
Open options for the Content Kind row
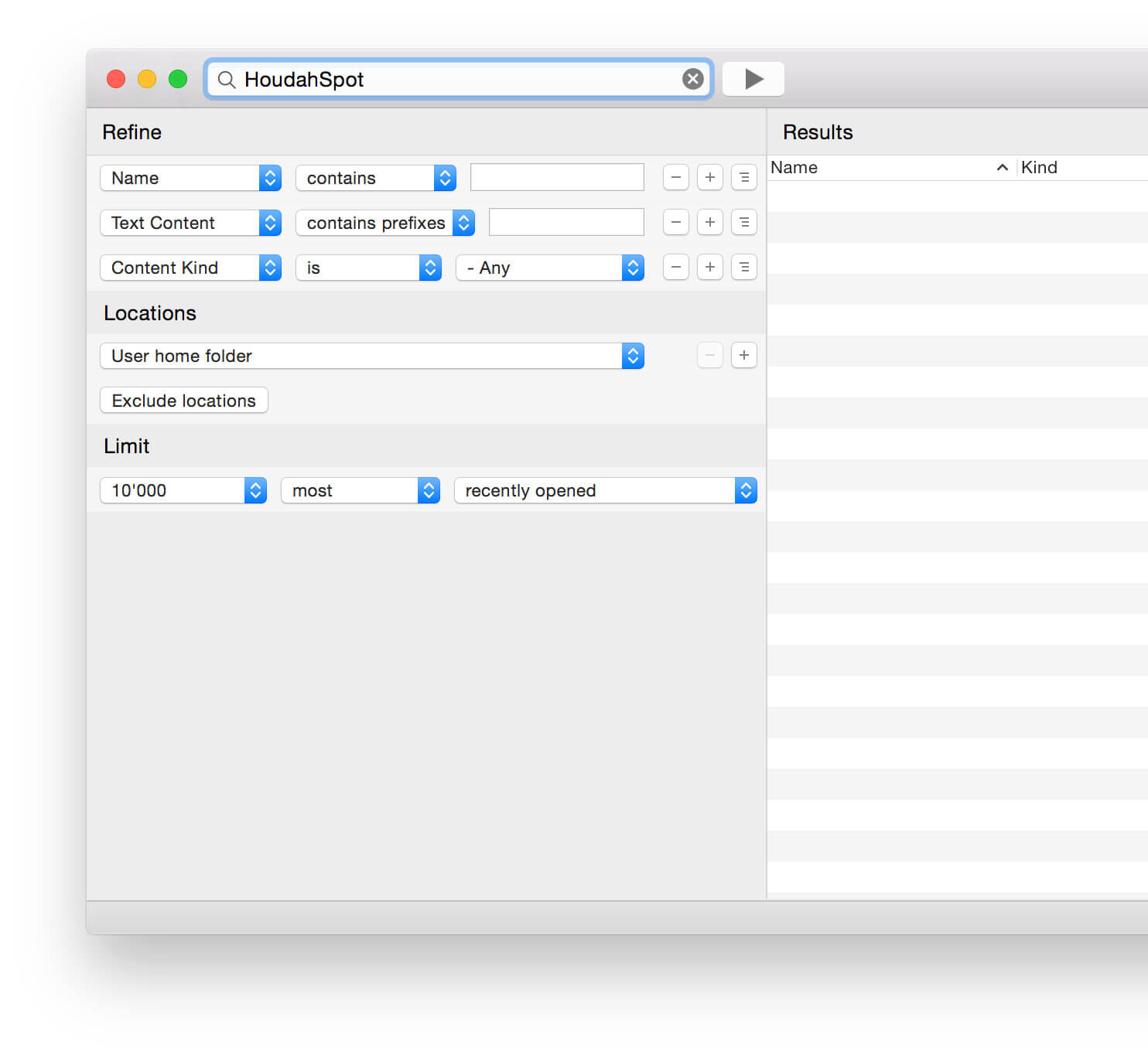743,267
